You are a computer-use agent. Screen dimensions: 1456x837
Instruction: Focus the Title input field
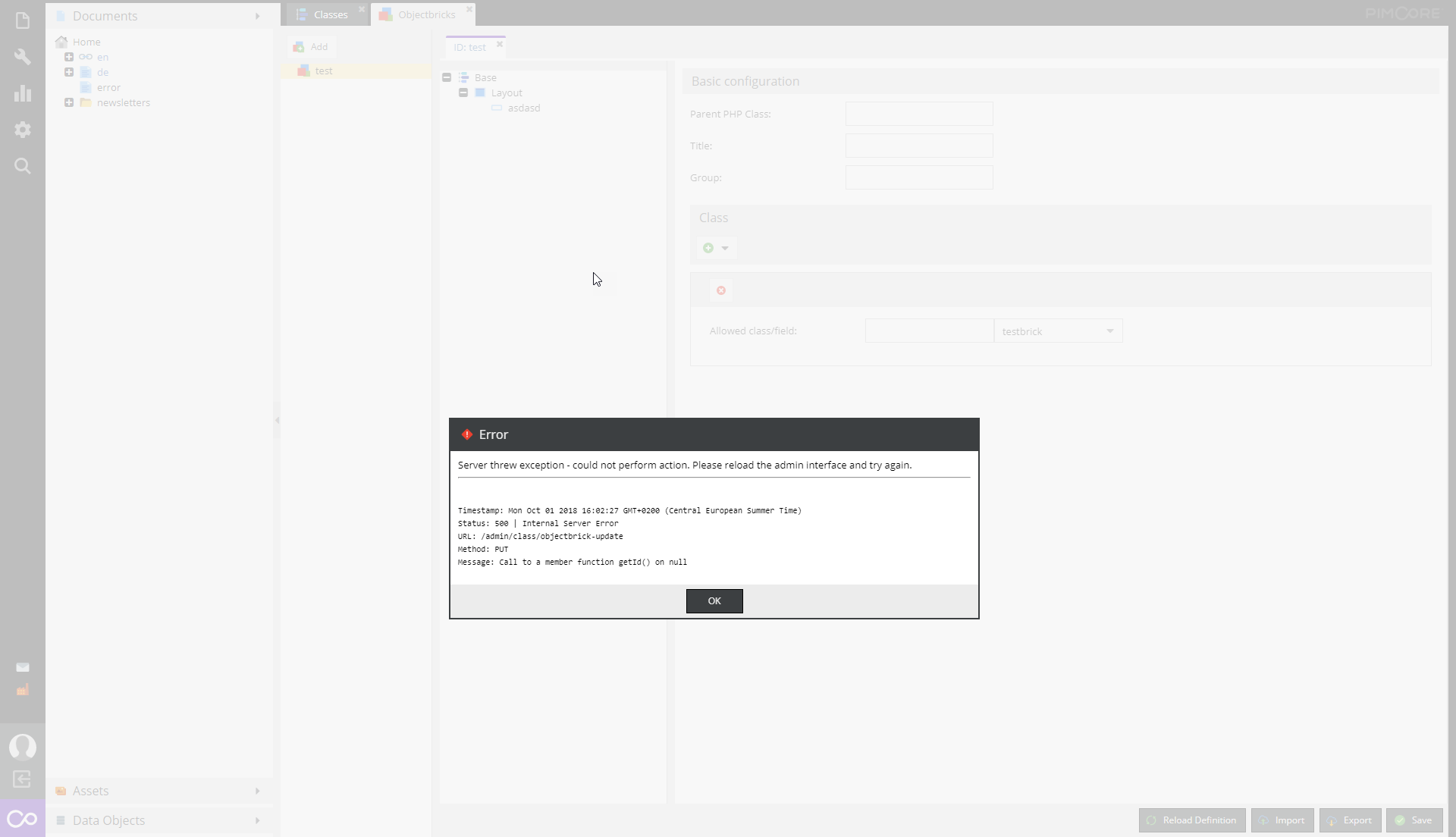(919, 146)
